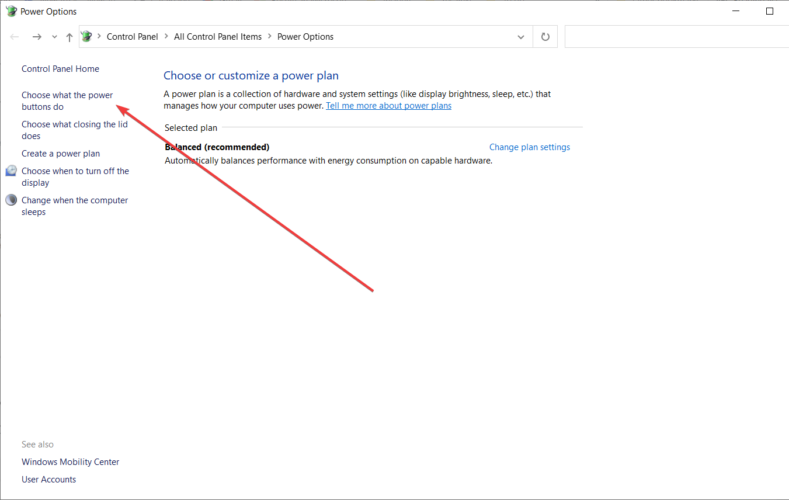Click the Forward navigation arrow

click(x=37, y=37)
